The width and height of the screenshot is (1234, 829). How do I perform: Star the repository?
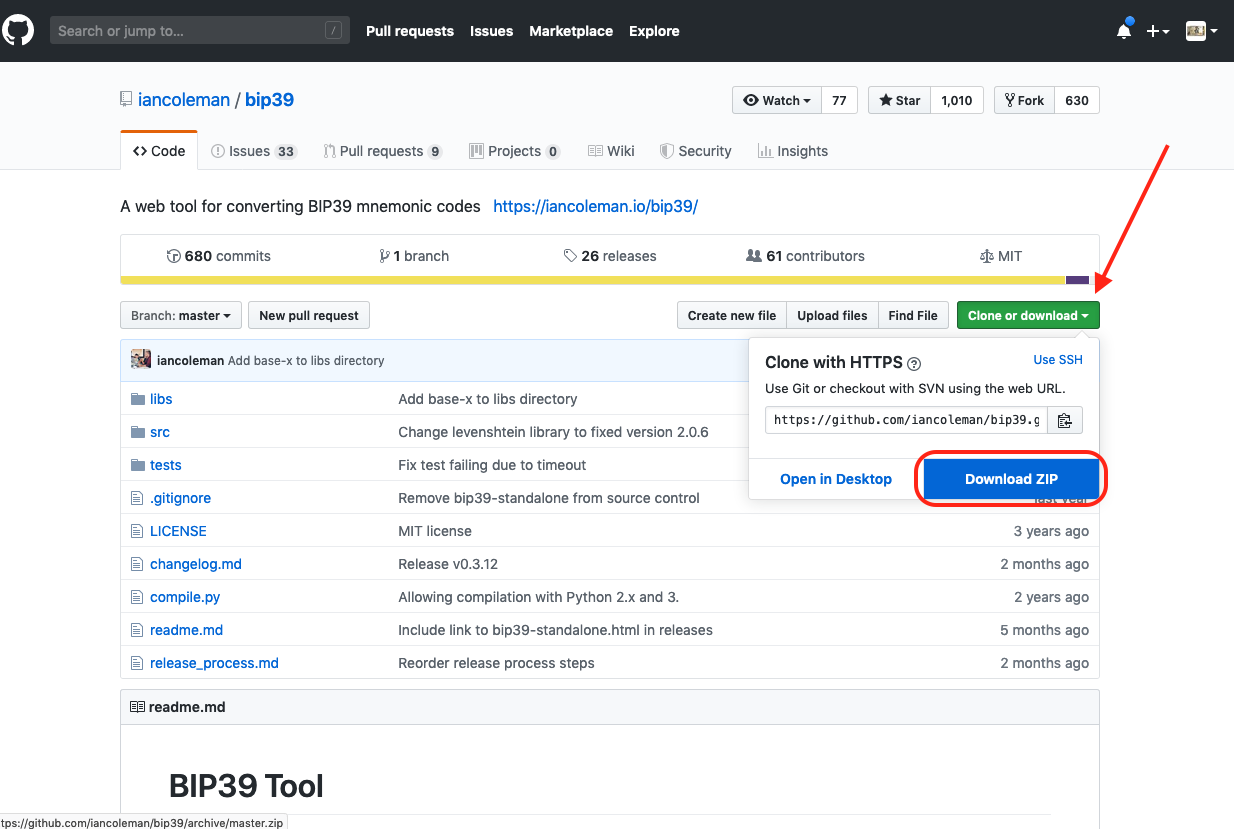899,100
